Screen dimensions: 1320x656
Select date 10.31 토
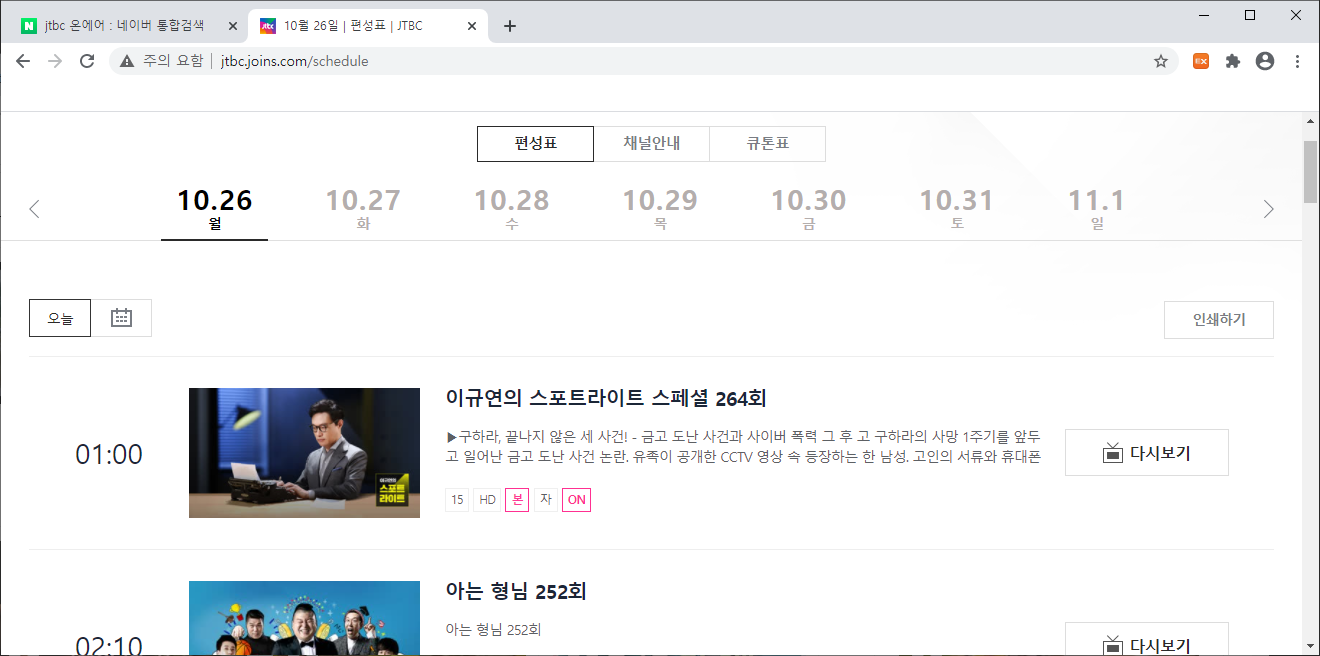point(957,210)
